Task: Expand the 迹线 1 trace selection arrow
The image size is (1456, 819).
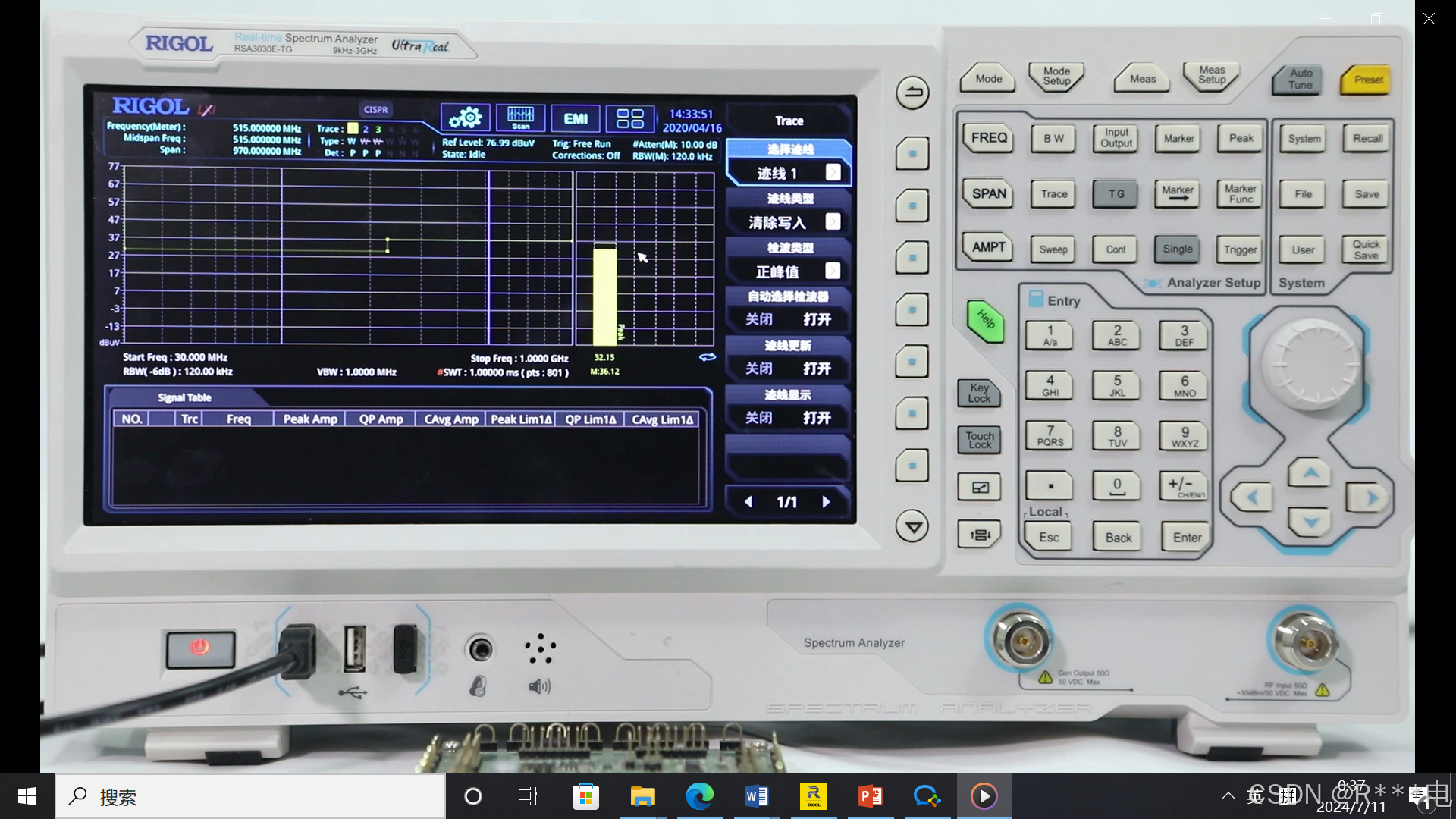Action: tap(833, 173)
